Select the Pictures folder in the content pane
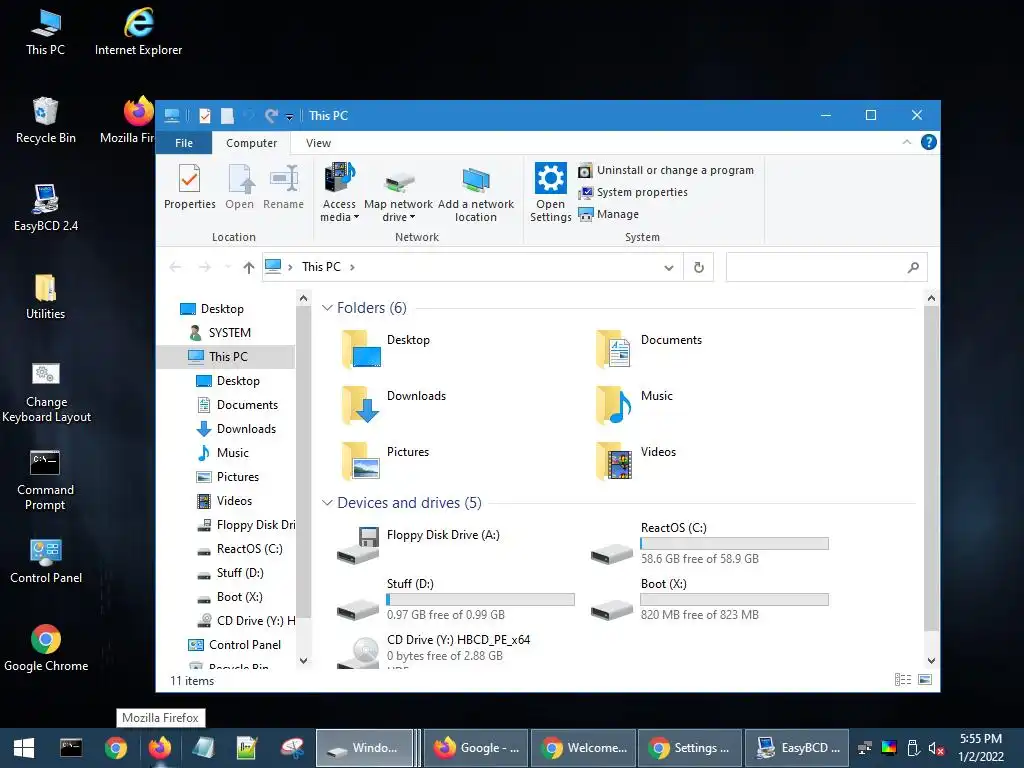Screen dimensions: 1024x768 click(385, 461)
